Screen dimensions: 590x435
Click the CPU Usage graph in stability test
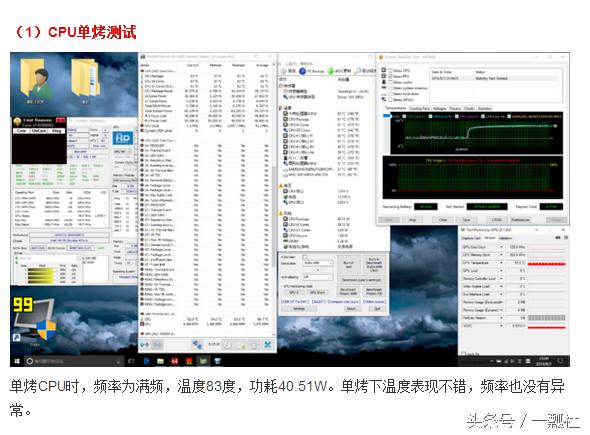tap(473, 178)
